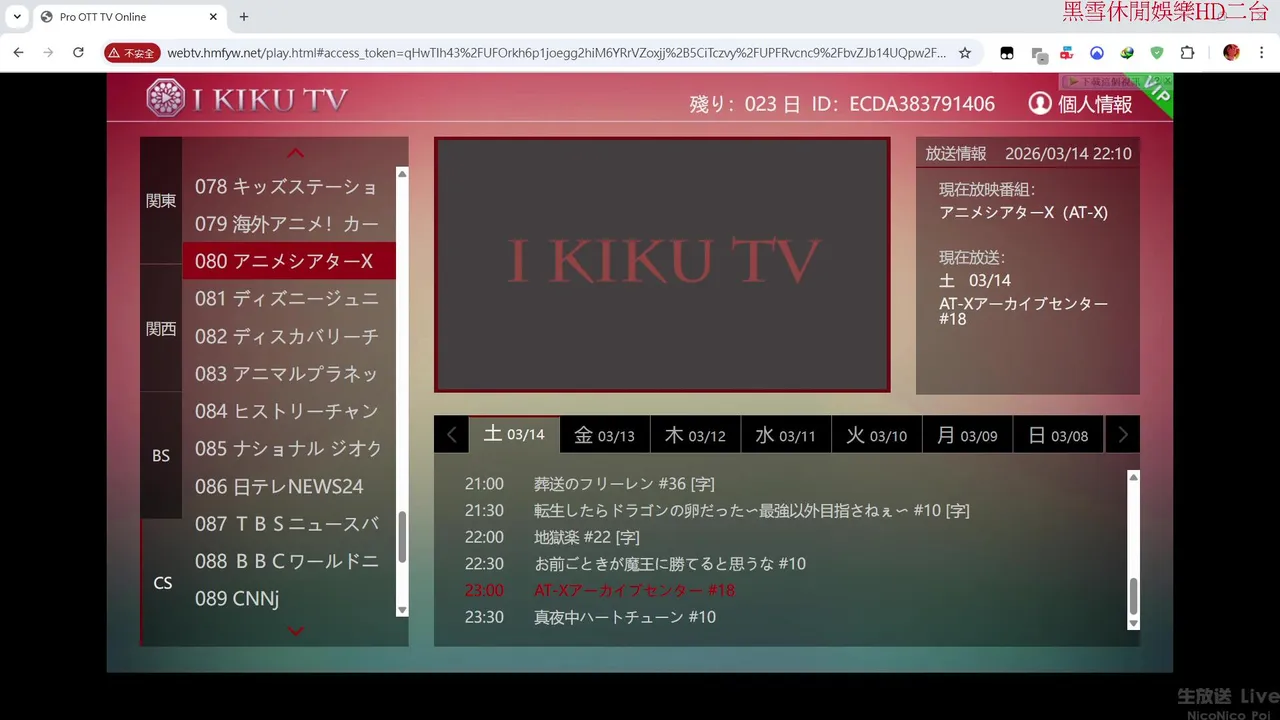Image resolution: width=1280 pixels, height=720 pixels.
Task: Play channel 086 日テレNEWS24
Action: (289, 486)
